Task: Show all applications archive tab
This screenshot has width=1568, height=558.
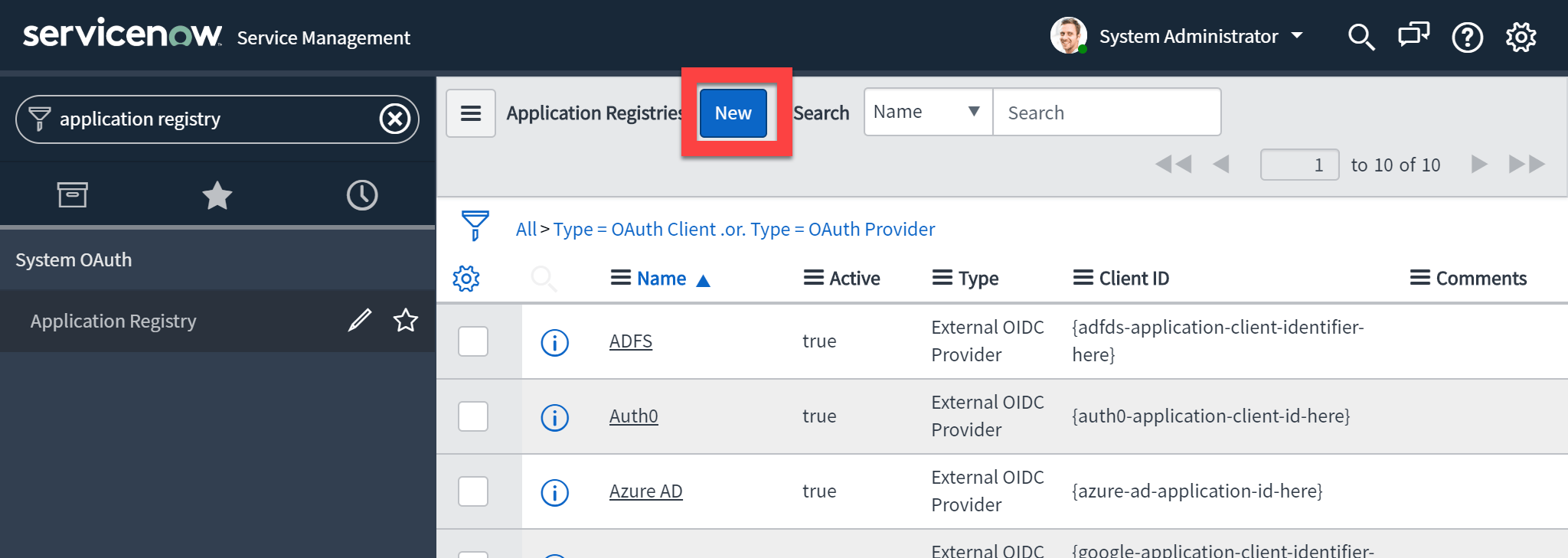Action: point(73,195)
